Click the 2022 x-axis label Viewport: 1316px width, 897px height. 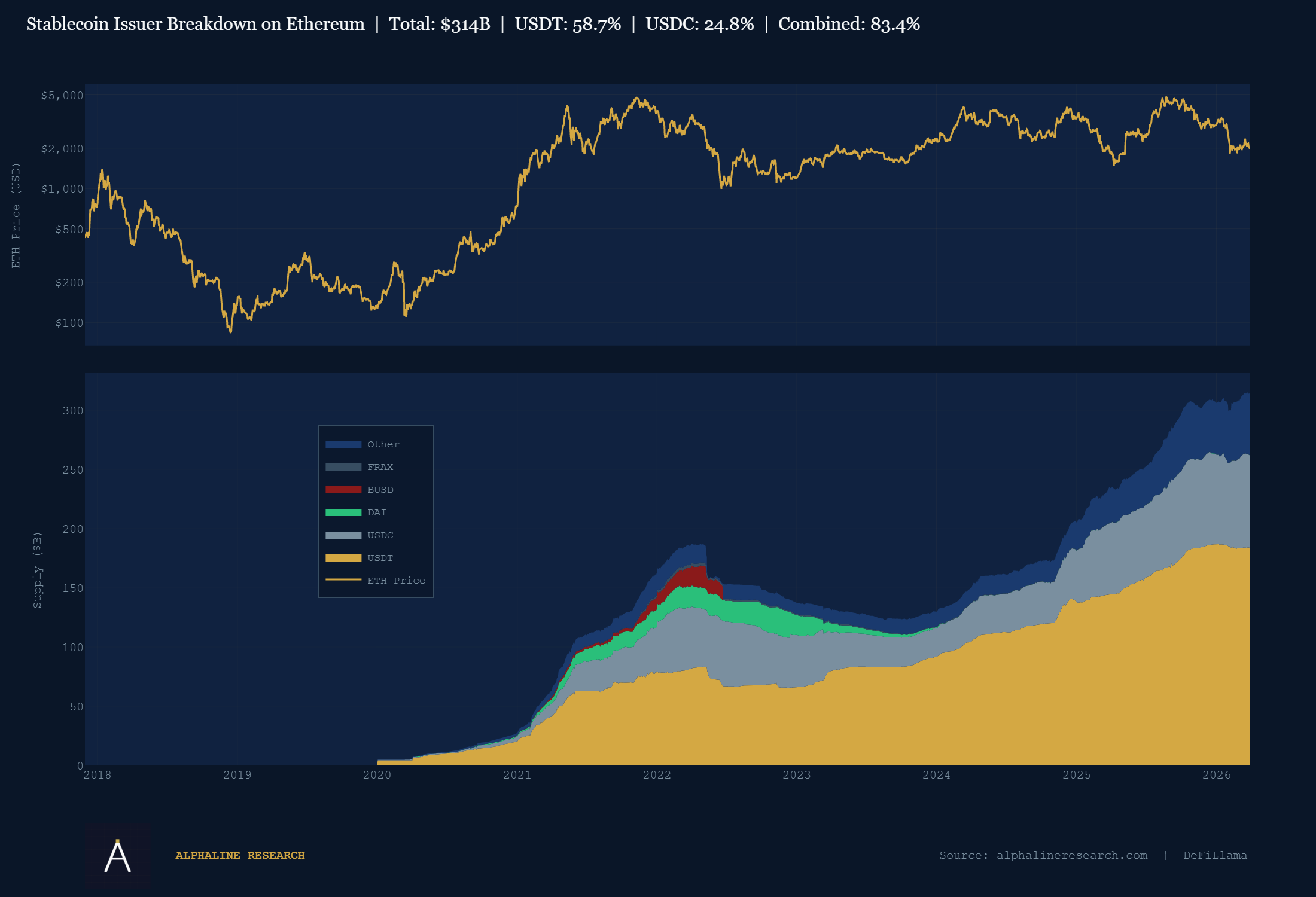pyautogui.click(x=657, y=775)
